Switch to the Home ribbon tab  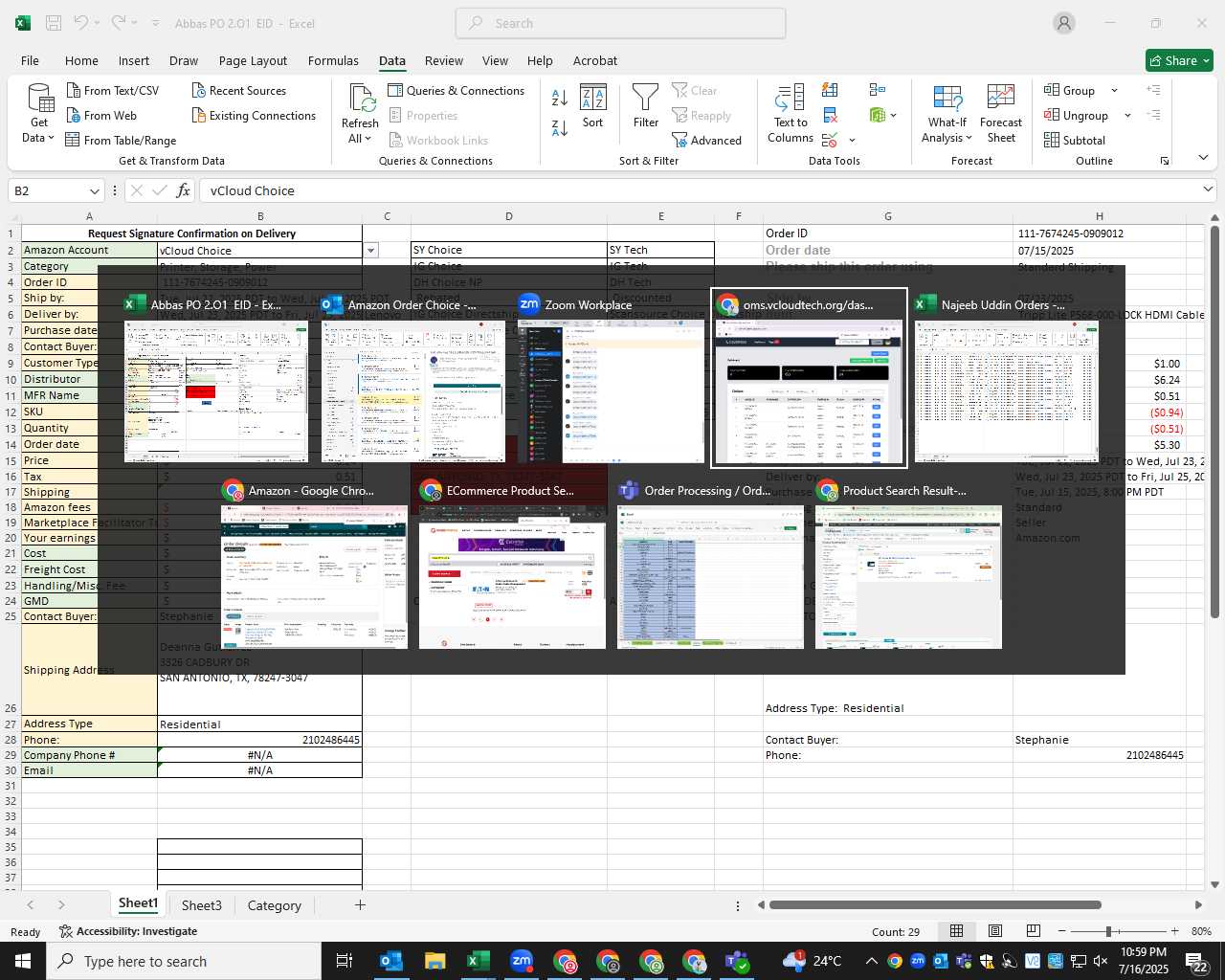(x=81, y=60)
